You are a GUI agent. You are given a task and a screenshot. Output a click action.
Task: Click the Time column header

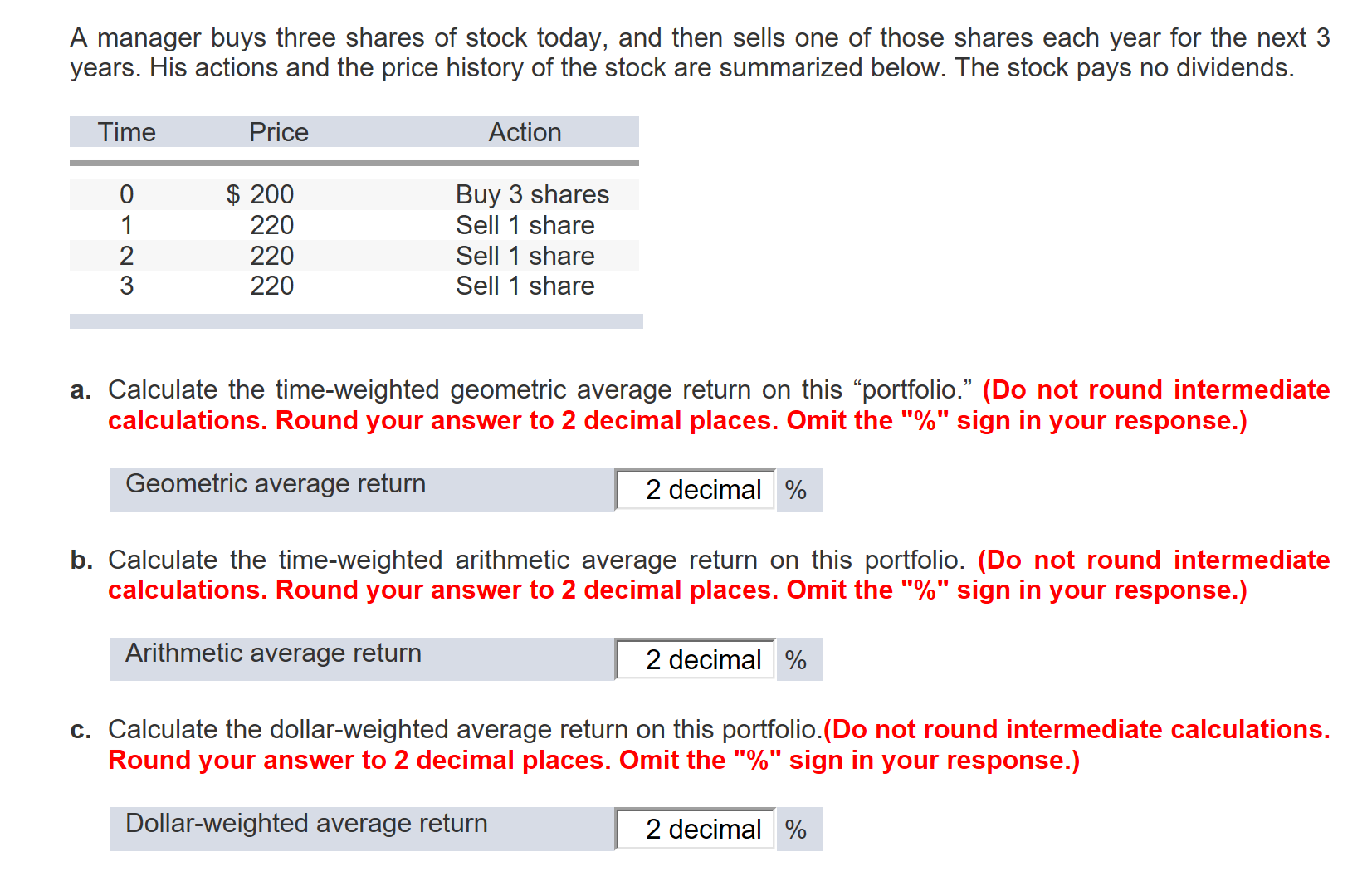tap(127, 132)
